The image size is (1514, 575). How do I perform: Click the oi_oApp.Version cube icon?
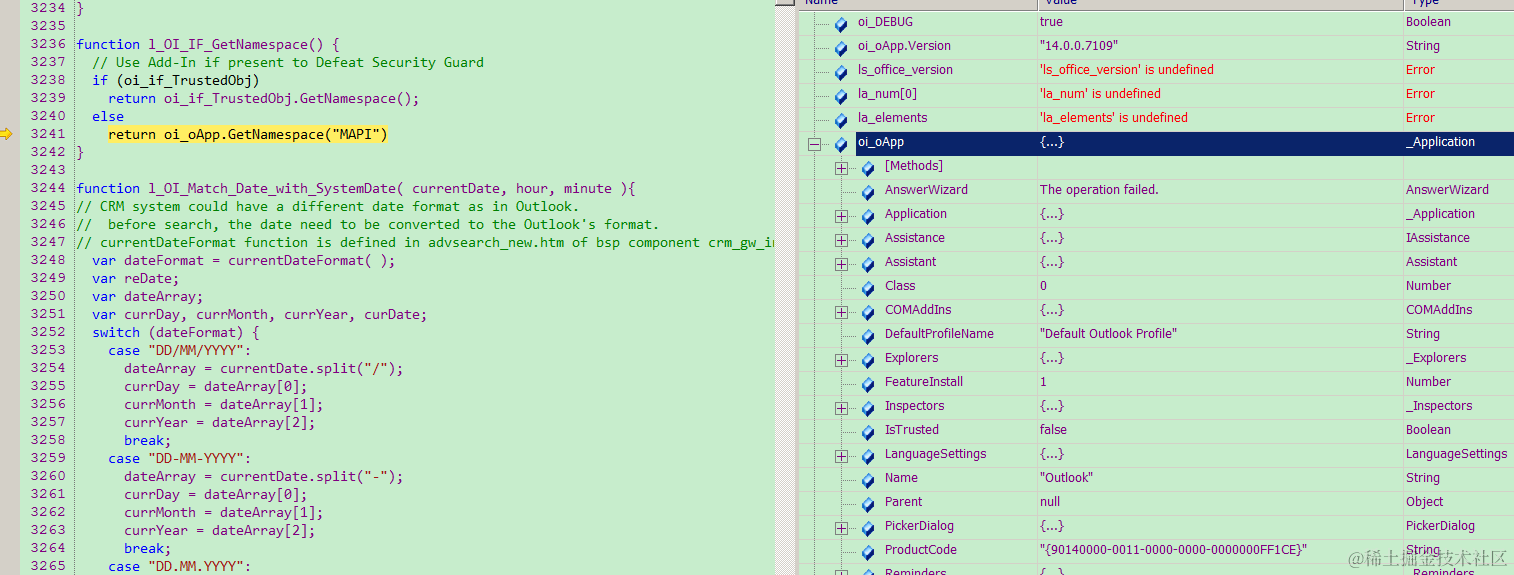(x=841, y=48)
